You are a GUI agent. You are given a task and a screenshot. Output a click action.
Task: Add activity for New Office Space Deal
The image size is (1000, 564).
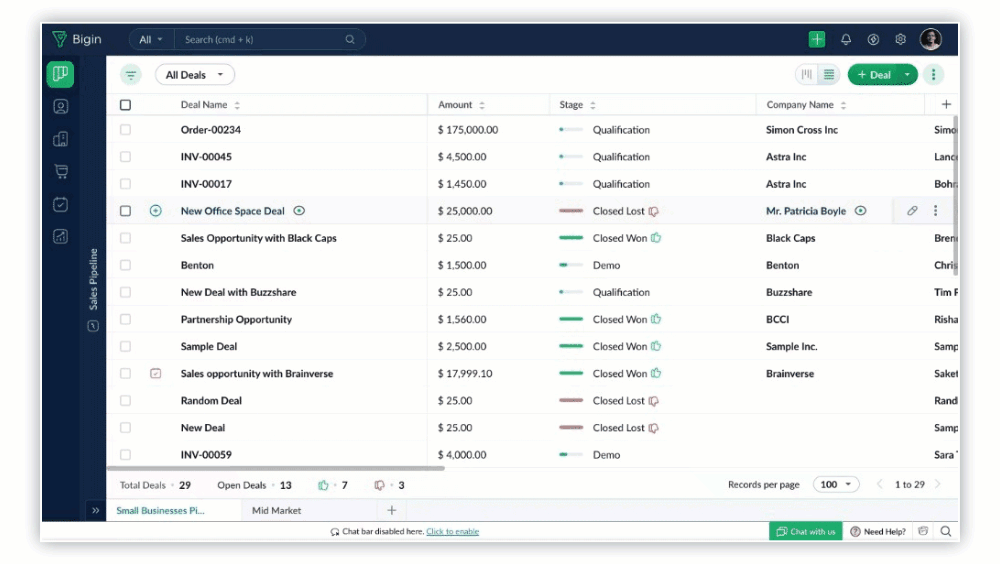coord(156,211)
